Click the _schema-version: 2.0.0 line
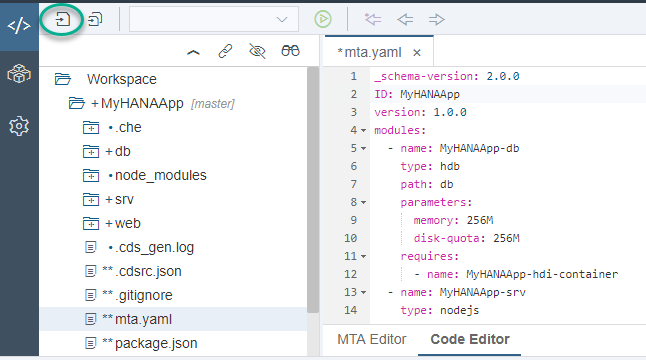This screenshot has width=646, height=360. tap(447, 76)
